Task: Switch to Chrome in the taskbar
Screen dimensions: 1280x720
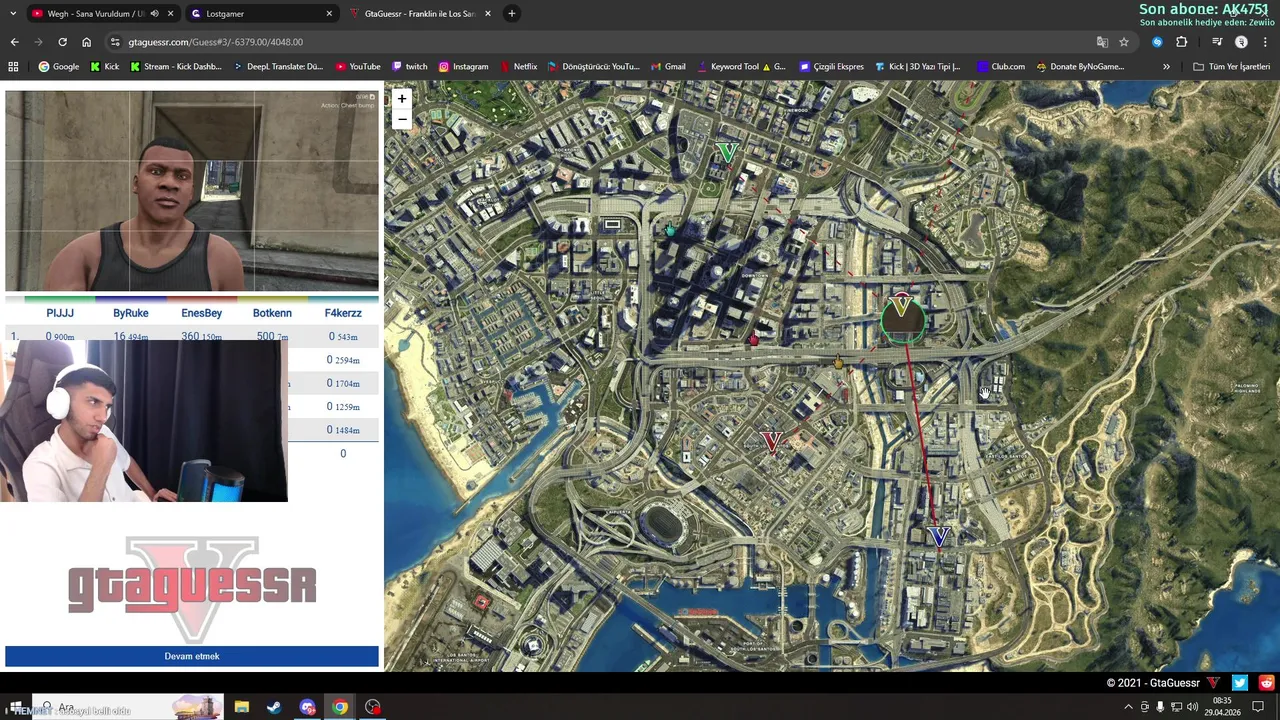Action: (340, 707)
